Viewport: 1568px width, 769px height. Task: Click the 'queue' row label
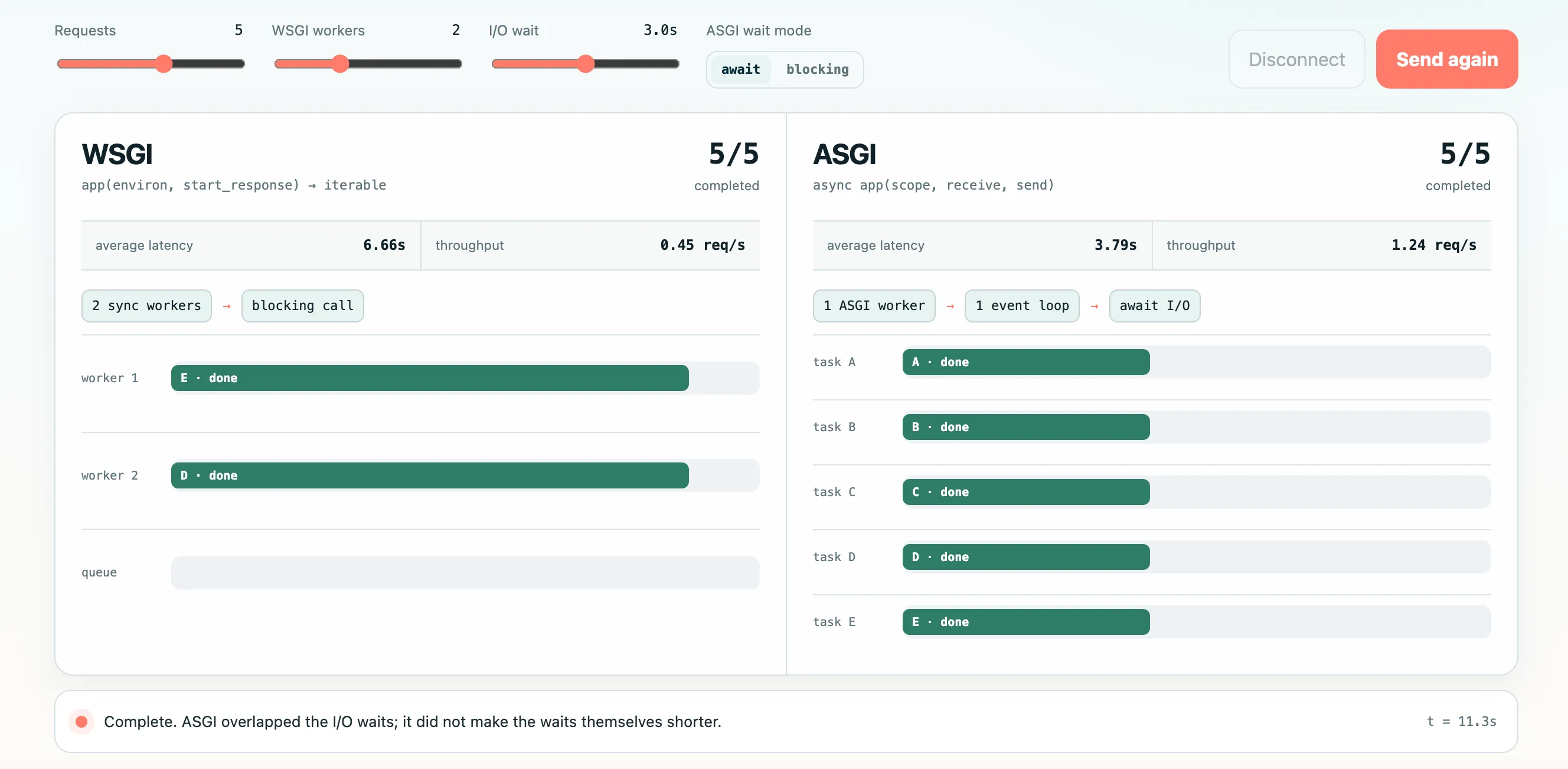[99, 572]
